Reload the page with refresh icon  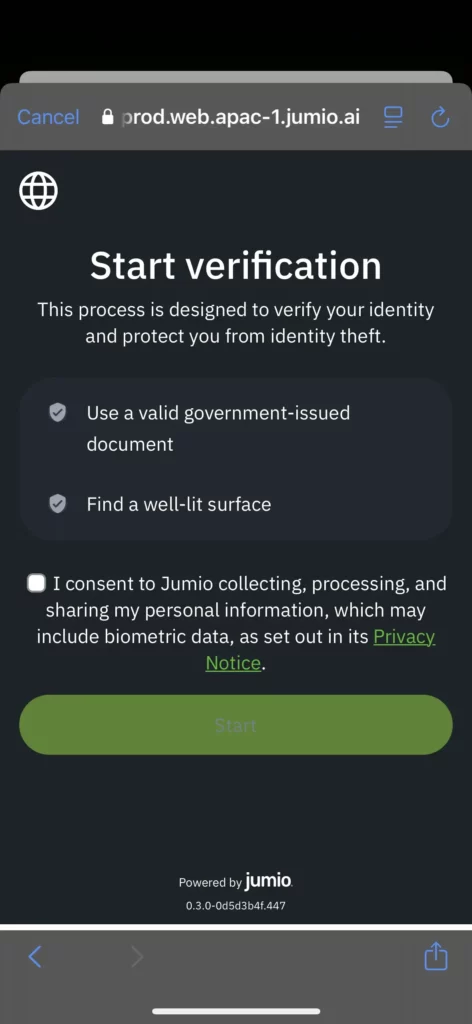(x=441, y=118)
